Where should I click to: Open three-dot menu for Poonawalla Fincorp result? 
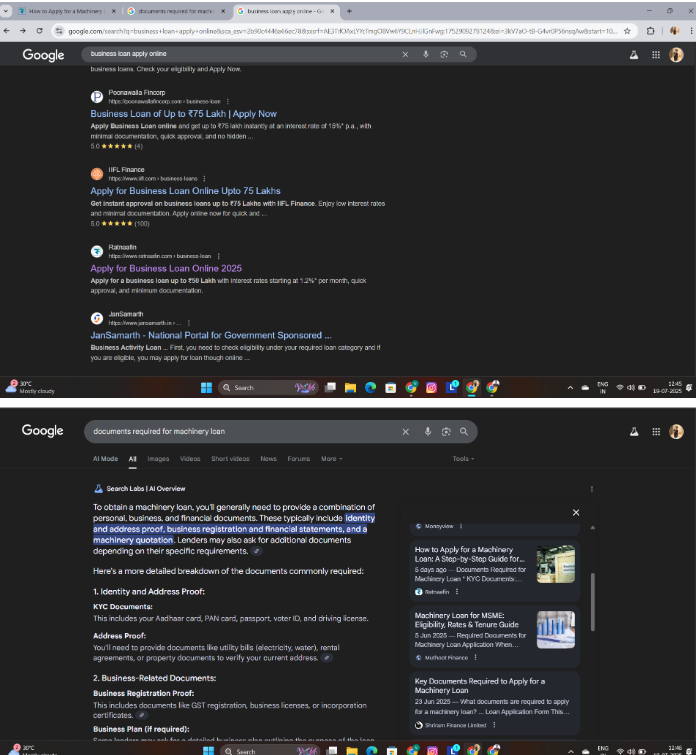pos(227,102)
